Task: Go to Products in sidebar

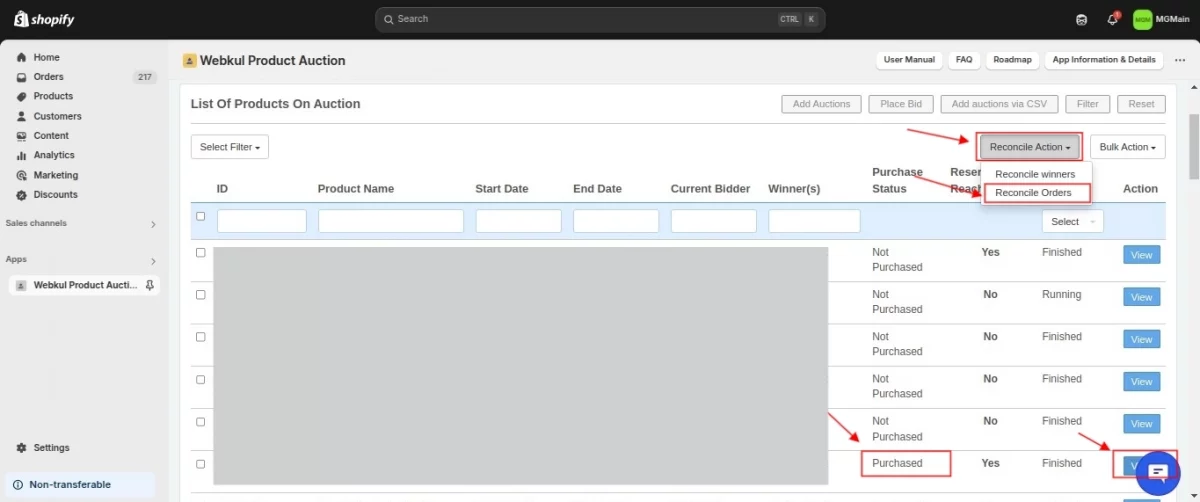Action: click(x=53, y=96)
